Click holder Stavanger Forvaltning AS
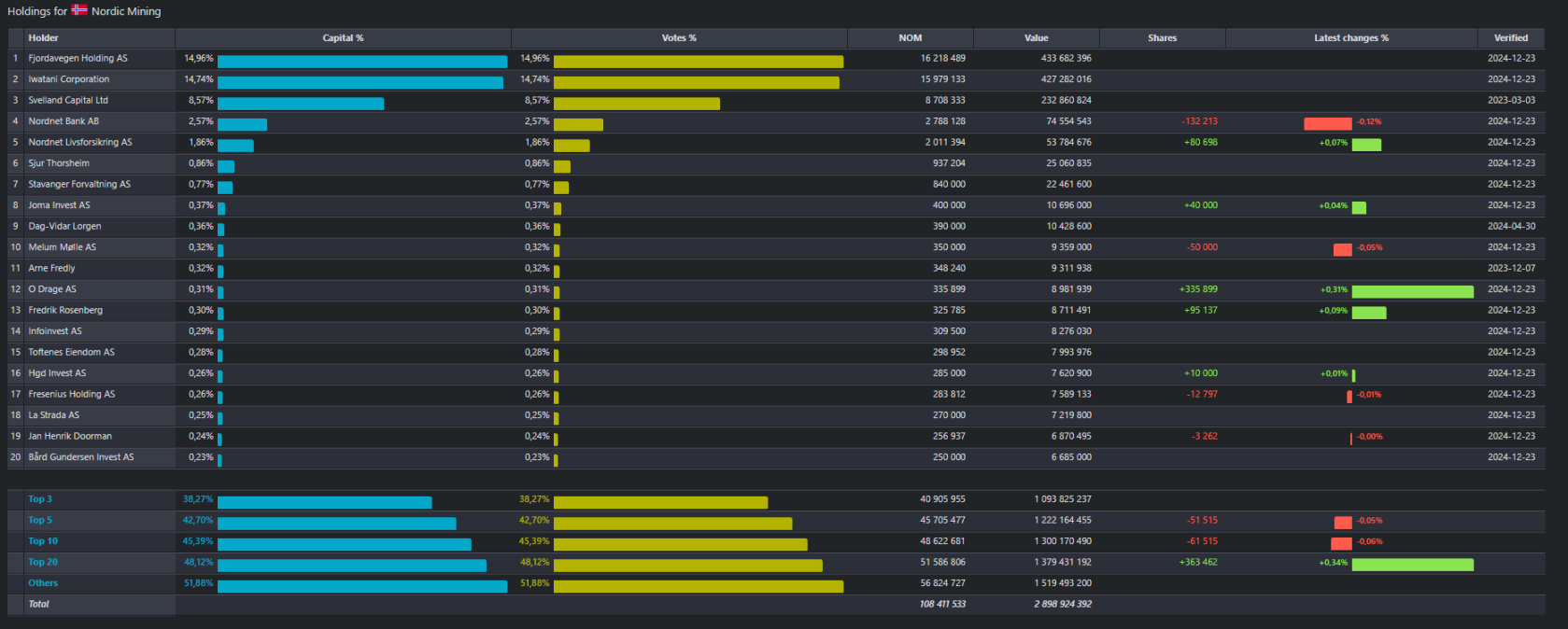This screenshot has height=629, width=1568. (79, 184)
